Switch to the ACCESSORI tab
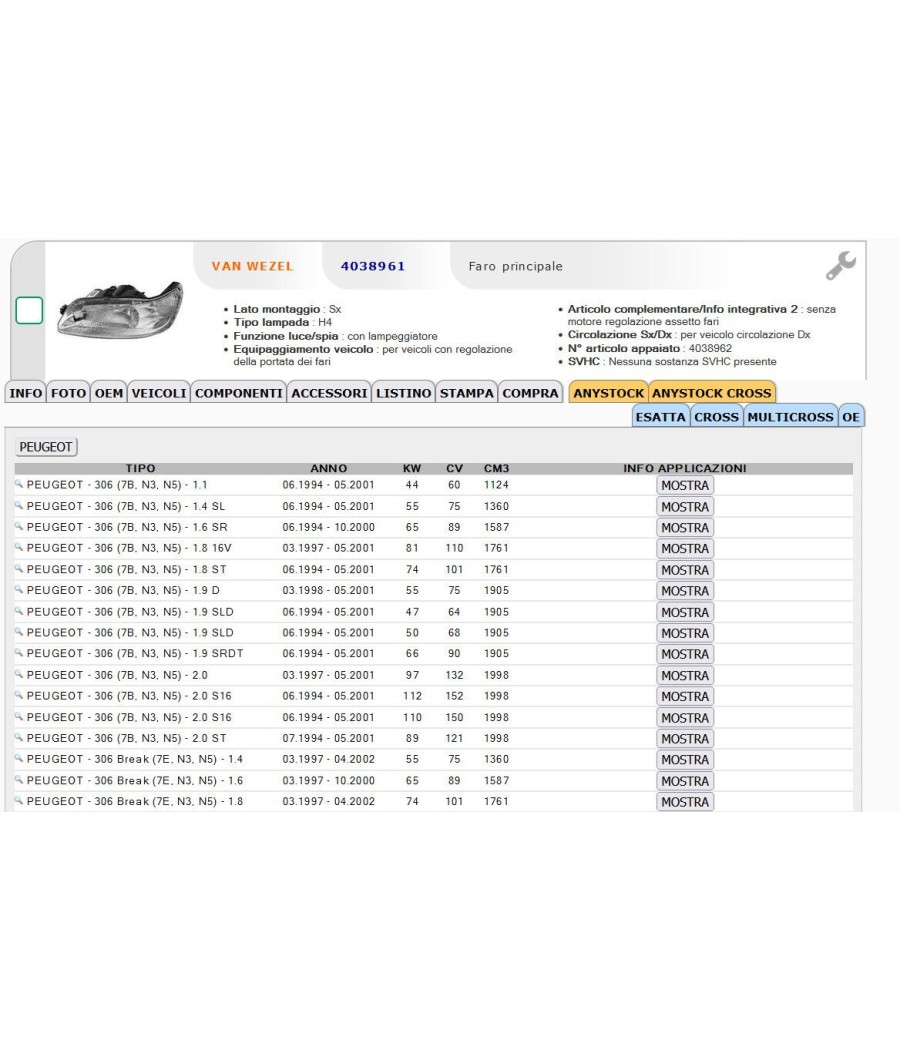 coord(329,393)
